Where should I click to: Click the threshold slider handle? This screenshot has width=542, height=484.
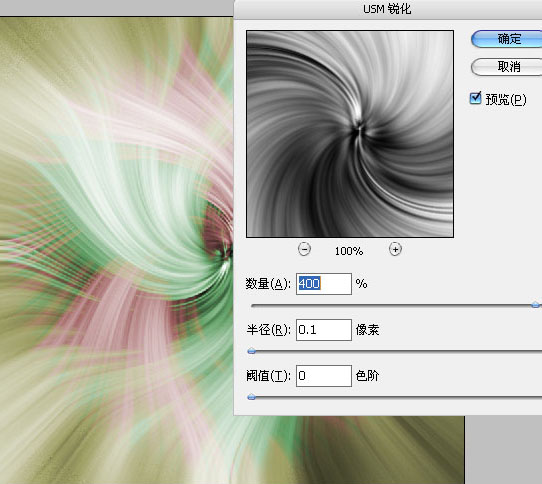point(252,397)
